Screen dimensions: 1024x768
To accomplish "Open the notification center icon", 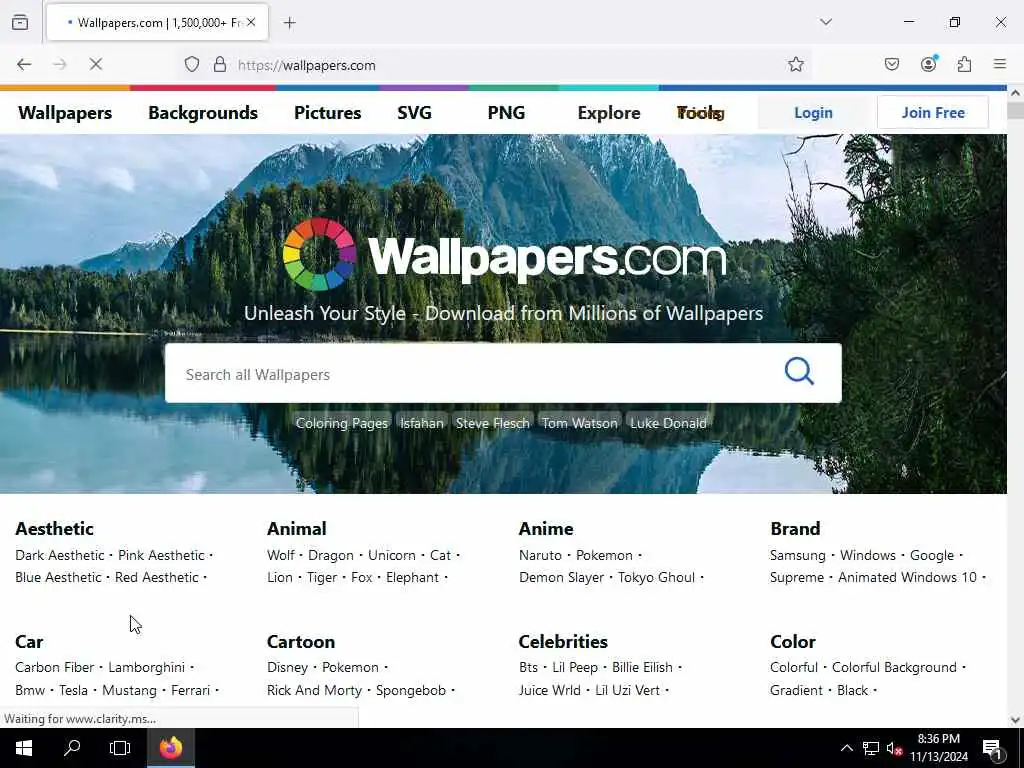I will (992, 749).
